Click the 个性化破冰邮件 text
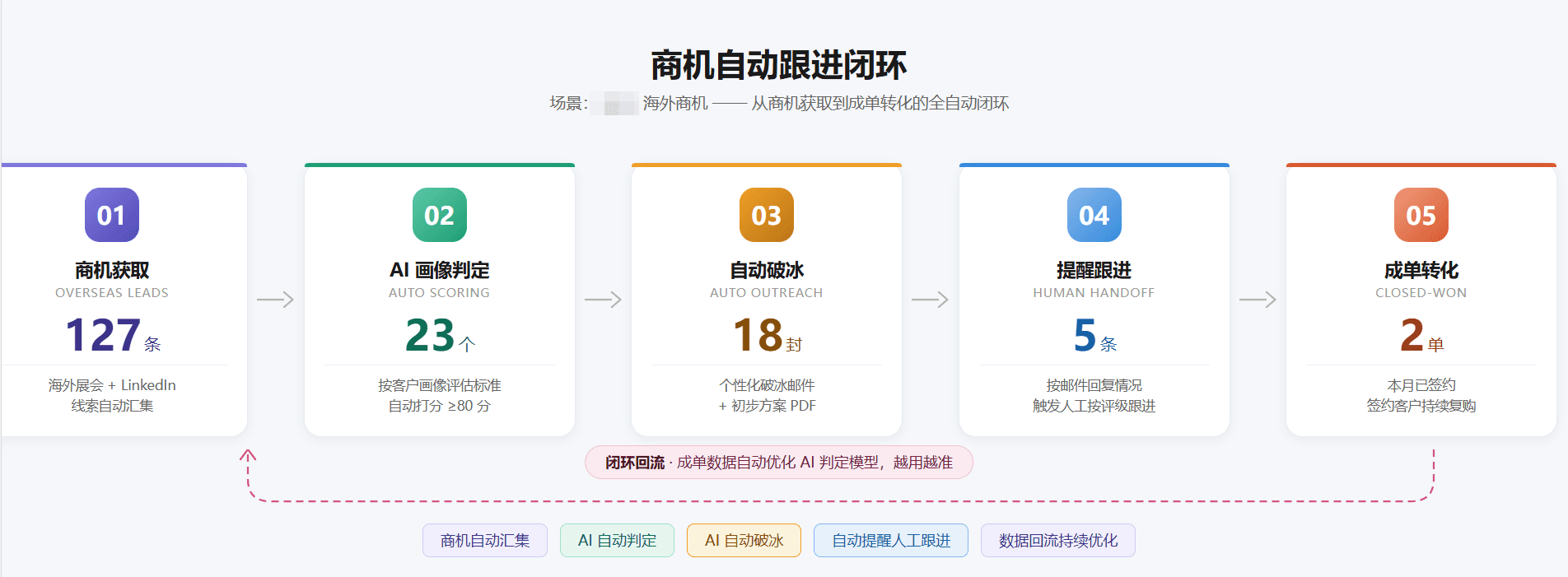The width and height of the screenshot is (1568, 577). pyautogui.click(x=767, y=385)
